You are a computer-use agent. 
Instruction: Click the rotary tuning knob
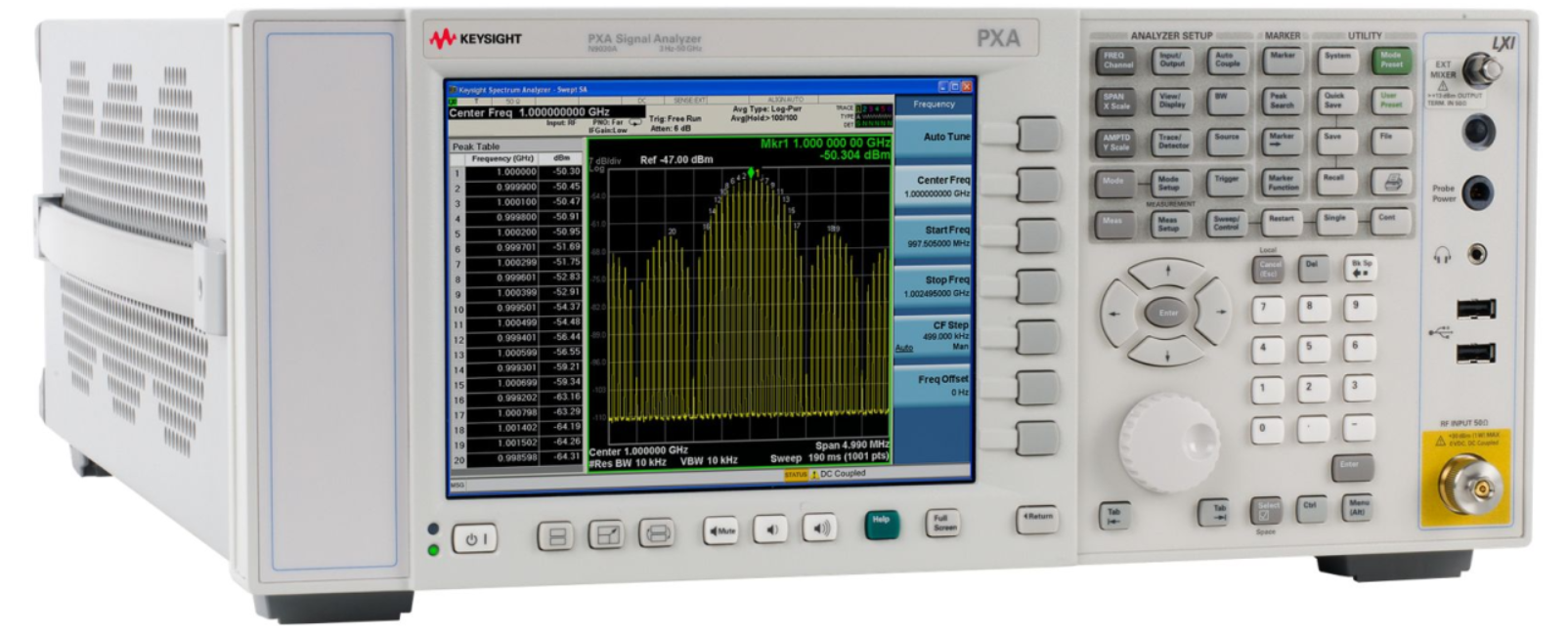pyautogui.click(x=1169, y=442)
